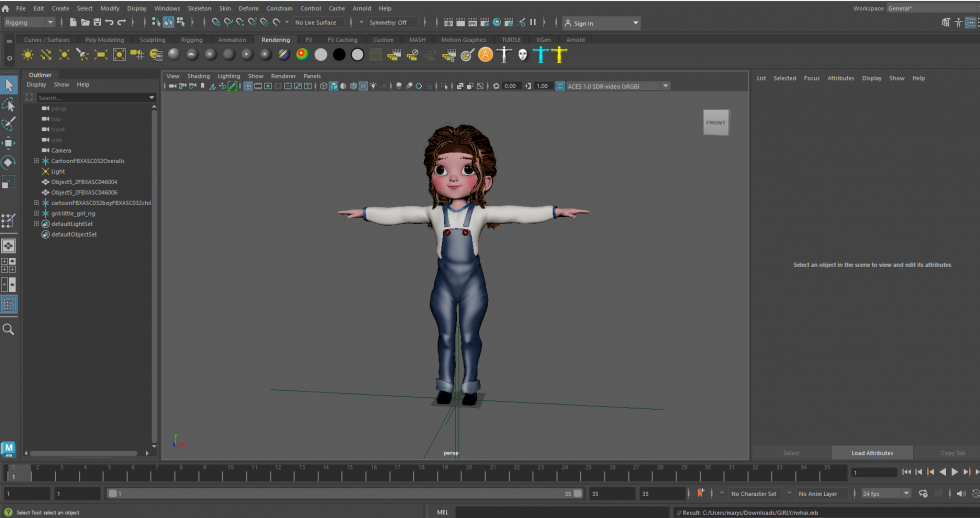
Task: Open the ACES 1.0 SDR-video view transform dropdown
Action: pos(618,86)
